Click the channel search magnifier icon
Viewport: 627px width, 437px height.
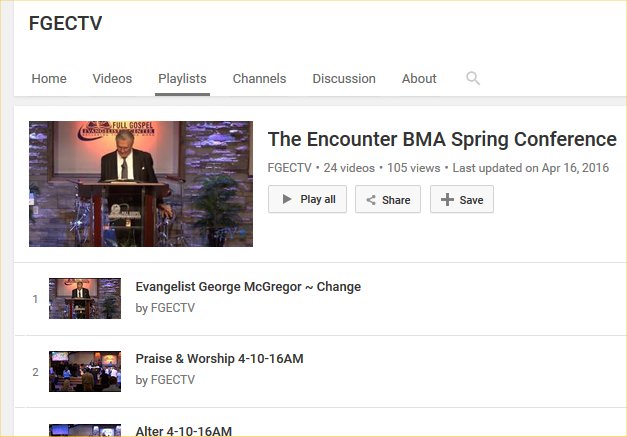[x=473, y=78]
